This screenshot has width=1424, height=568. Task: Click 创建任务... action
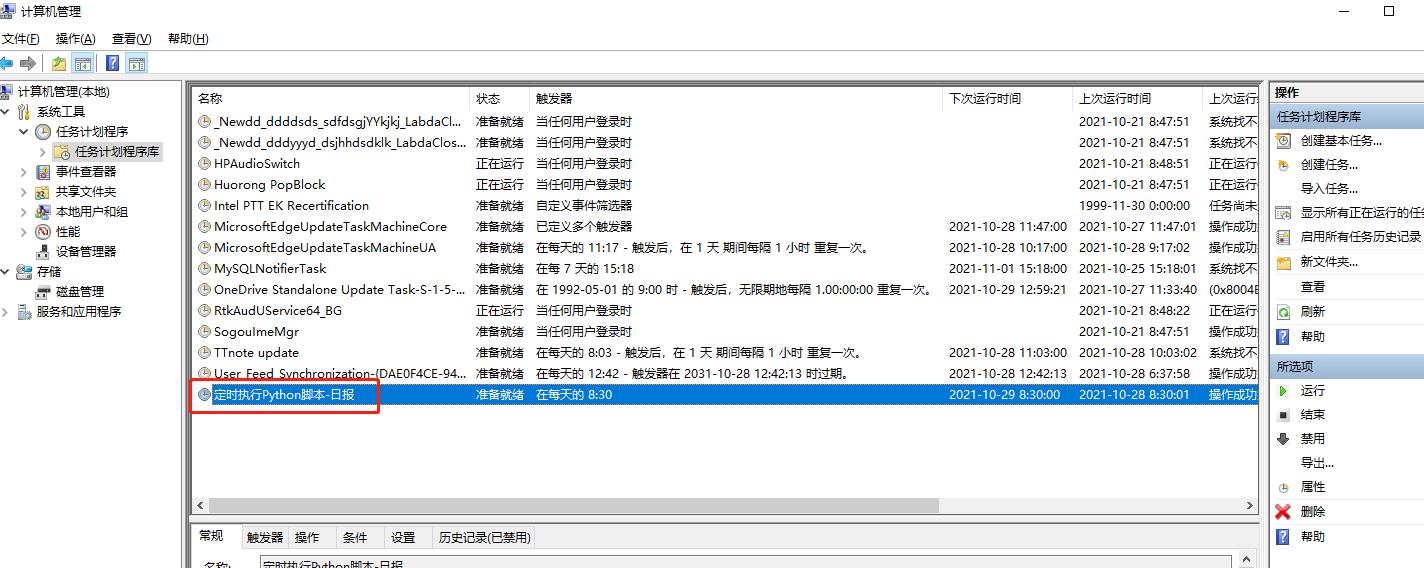coord(1329,165)
